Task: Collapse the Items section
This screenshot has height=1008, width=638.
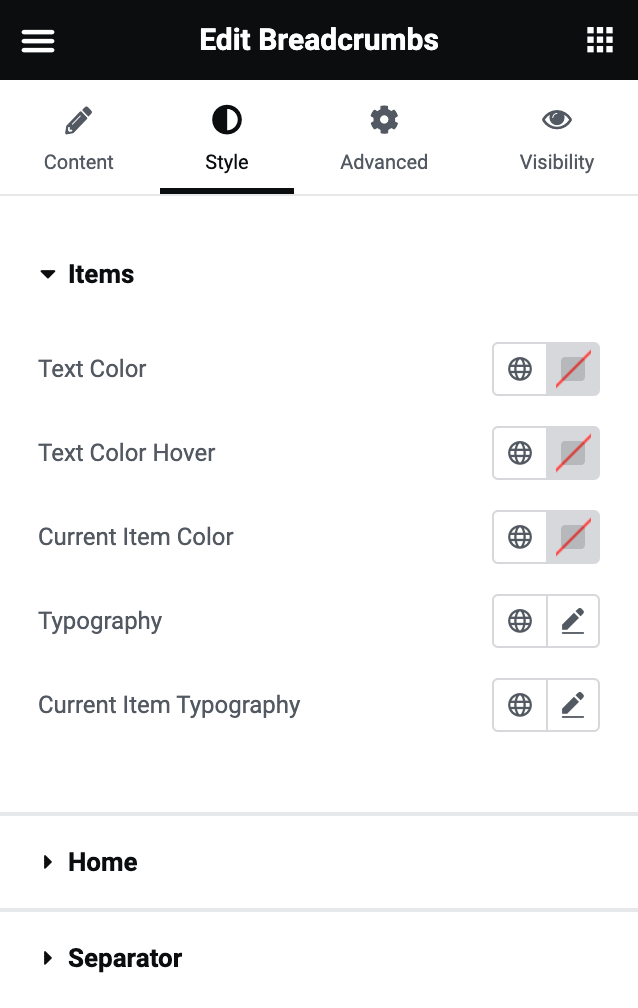Action: point(87,274)
